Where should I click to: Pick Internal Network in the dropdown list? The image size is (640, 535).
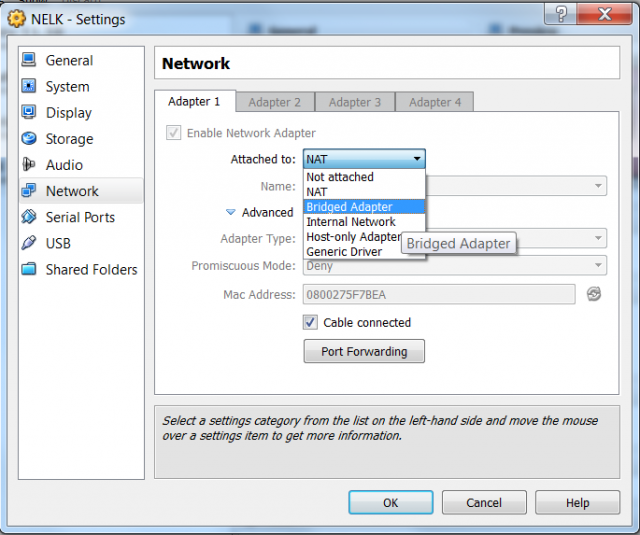pyautogui.click(x=351, y=222)
